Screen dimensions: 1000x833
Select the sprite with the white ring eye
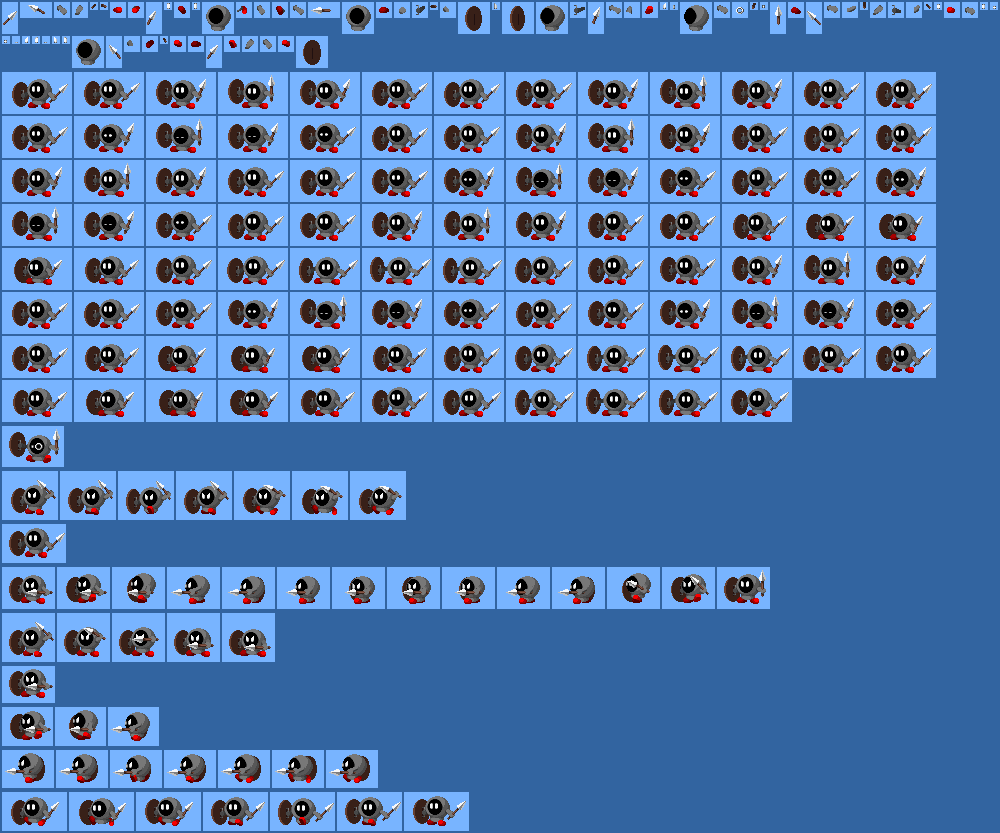[x=33, y=446]
